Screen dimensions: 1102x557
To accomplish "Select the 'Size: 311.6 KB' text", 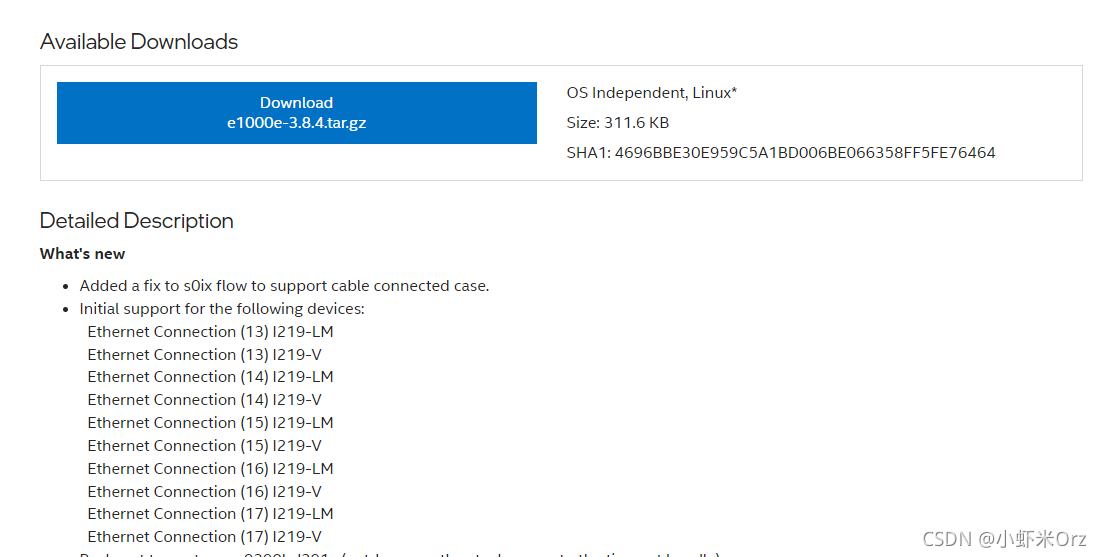I will coord(618,123).
